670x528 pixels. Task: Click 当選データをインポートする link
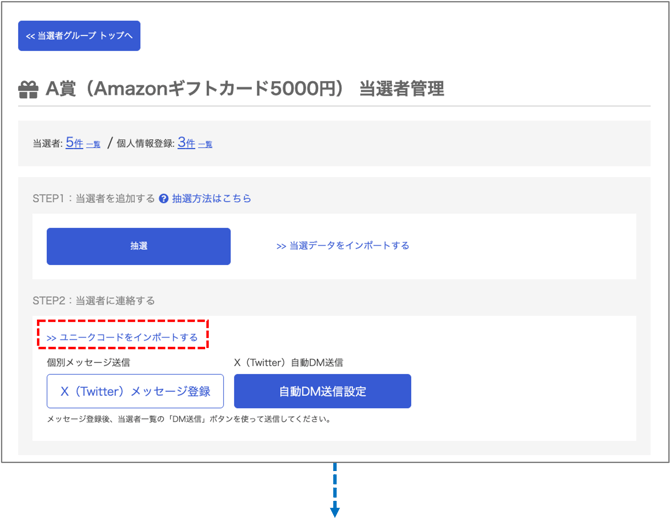click(x=343, y=245)
